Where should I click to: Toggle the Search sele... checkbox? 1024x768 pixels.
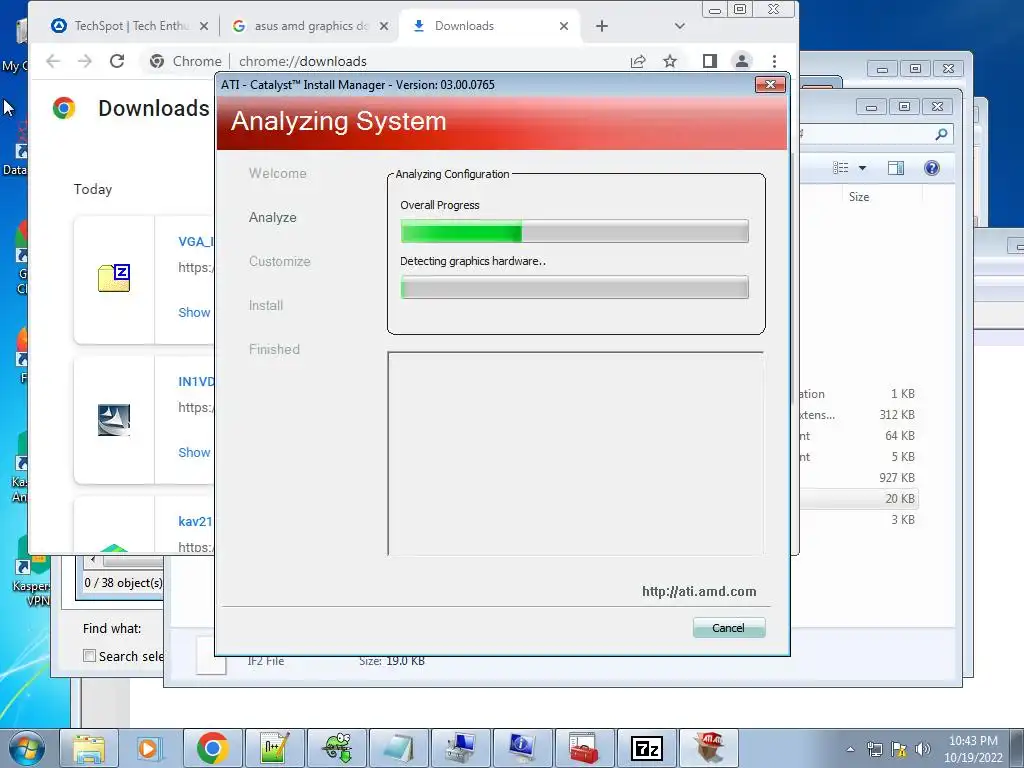[x=89, y=656]
